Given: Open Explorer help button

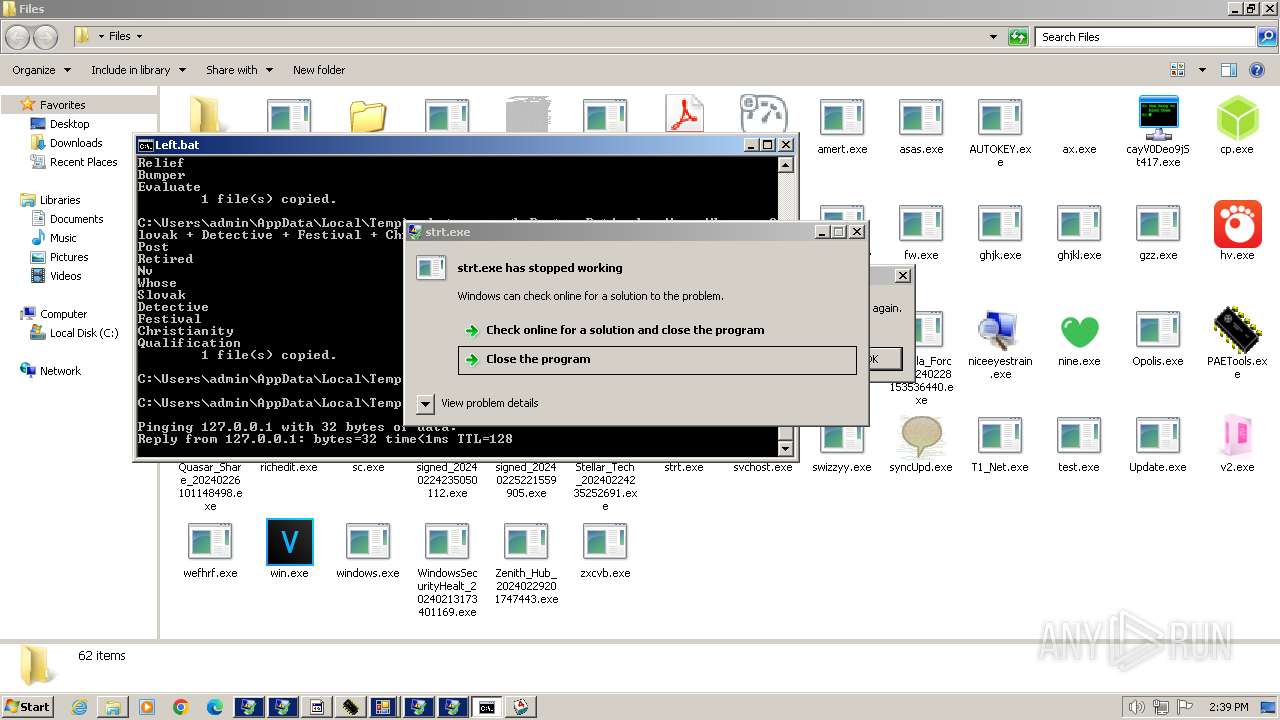Looking at the screenshot, I should 1259,70.
